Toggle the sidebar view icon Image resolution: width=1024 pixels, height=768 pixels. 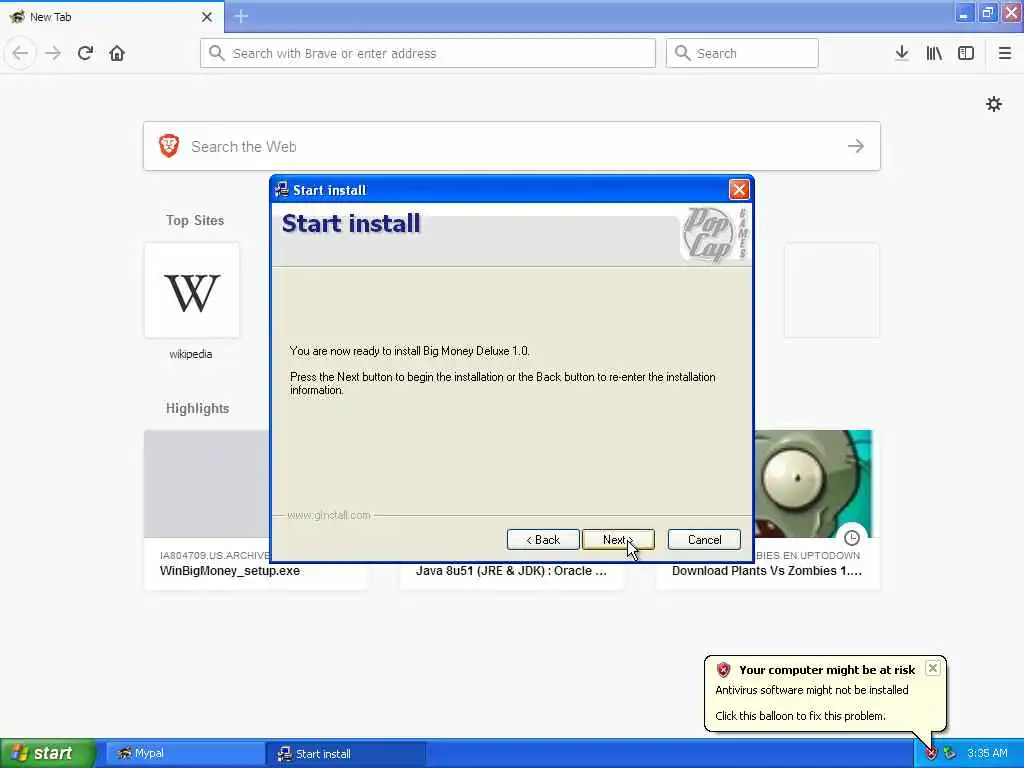[966, 53]
